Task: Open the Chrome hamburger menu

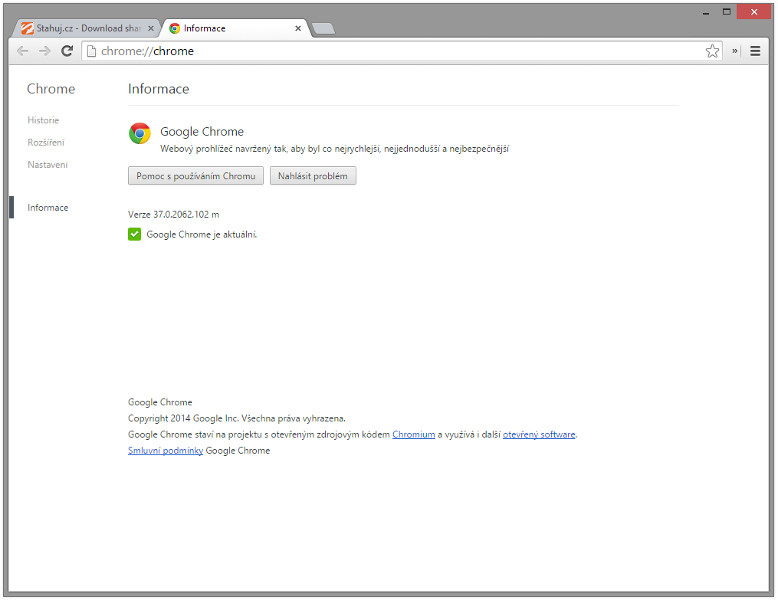Action: click(755, 51)
